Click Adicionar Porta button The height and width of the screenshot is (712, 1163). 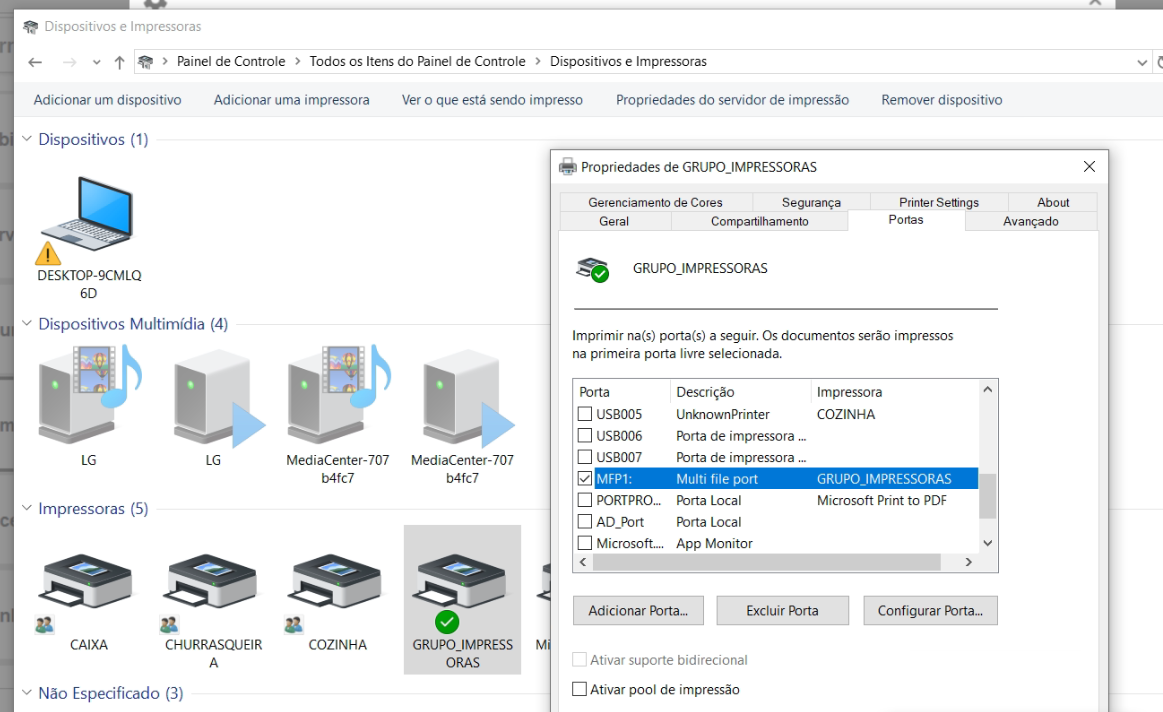point(637,610)
